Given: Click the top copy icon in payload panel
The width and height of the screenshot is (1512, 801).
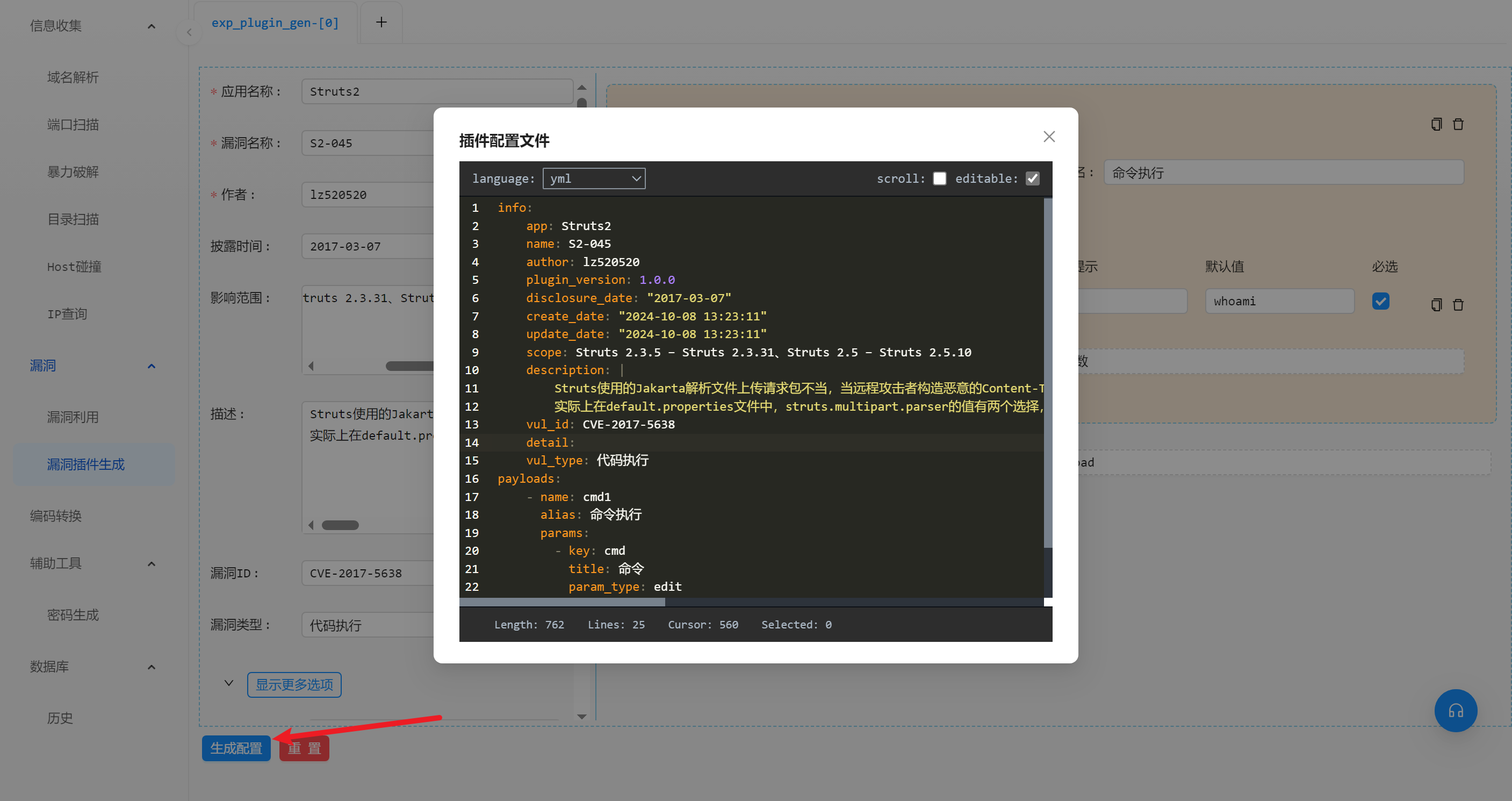Looking at the screenshot, I should pyautogui.click(x=1436, y=124).
